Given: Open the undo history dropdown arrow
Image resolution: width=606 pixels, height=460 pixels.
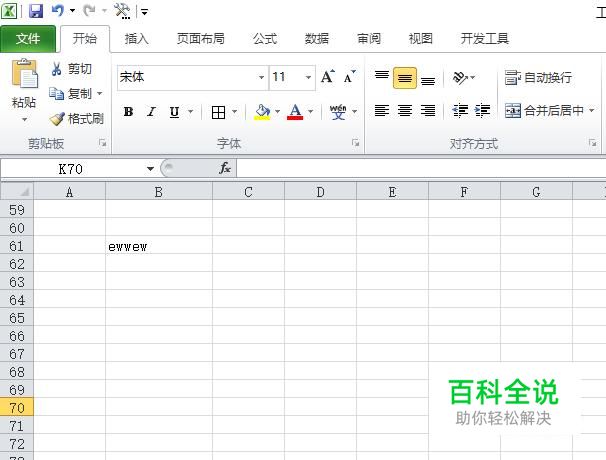Looking at the screenshot, I should pyautogui.click(x=72, y=11).
